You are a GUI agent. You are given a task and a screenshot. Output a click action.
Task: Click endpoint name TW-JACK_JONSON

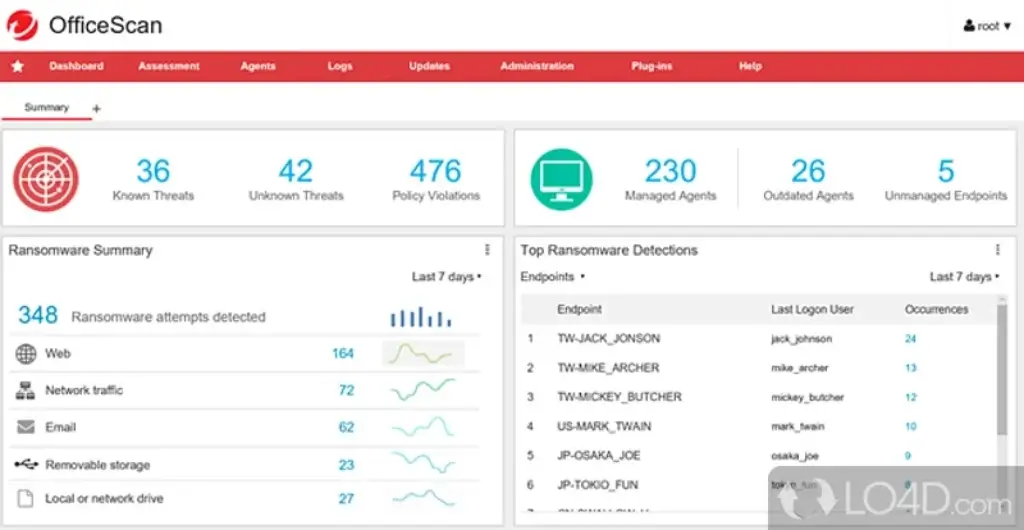tap(609, 339)
